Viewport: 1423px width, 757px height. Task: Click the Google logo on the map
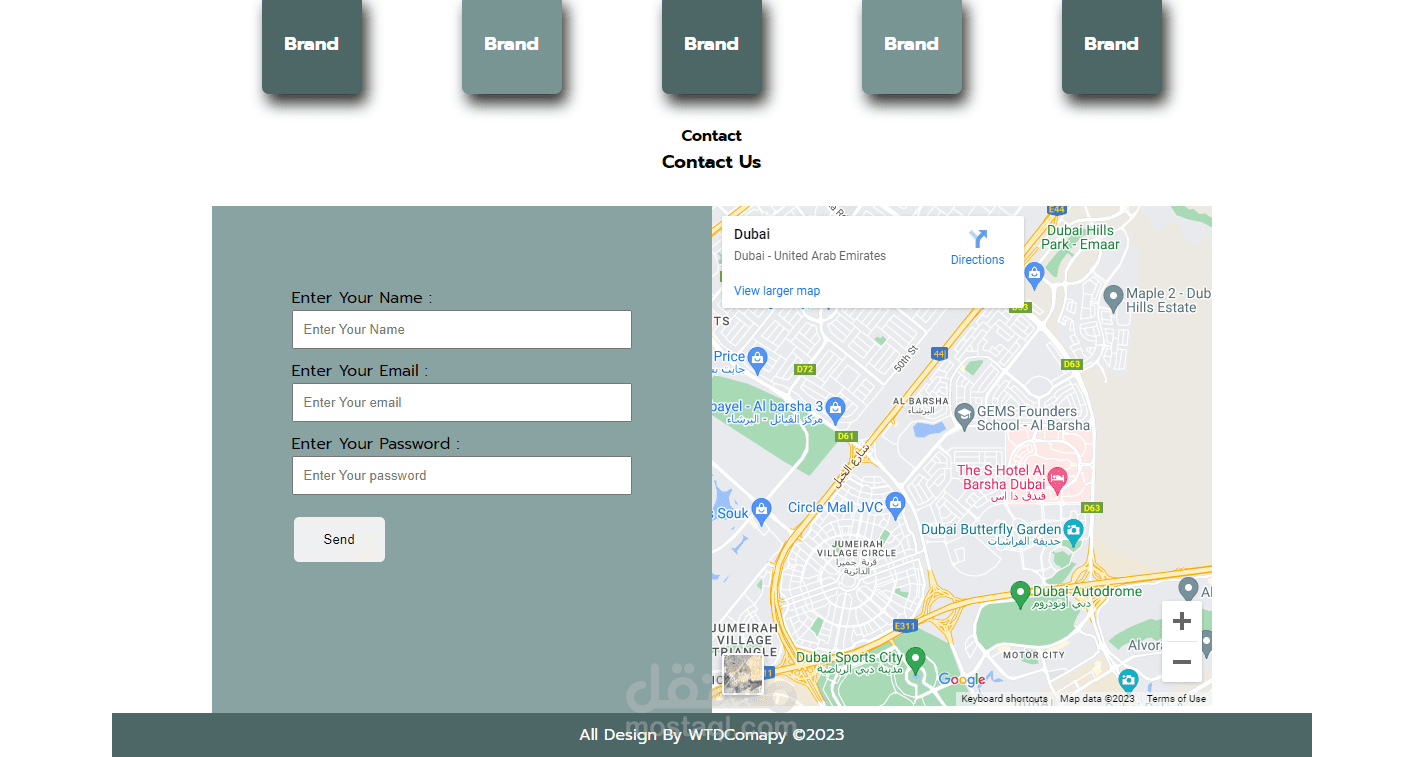962,680
